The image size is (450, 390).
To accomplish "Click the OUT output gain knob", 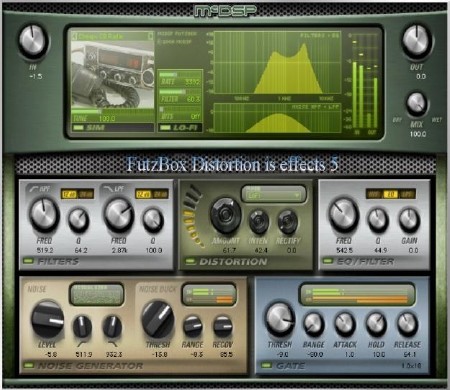I will (416, 40).
